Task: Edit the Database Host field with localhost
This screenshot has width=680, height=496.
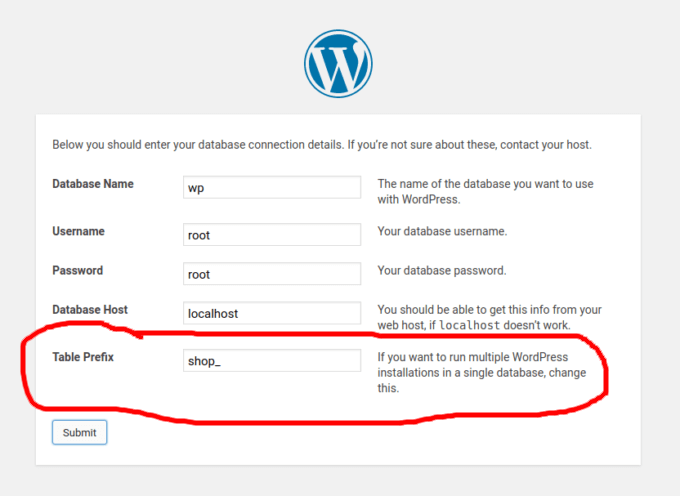Action: (x=272, y=313)
